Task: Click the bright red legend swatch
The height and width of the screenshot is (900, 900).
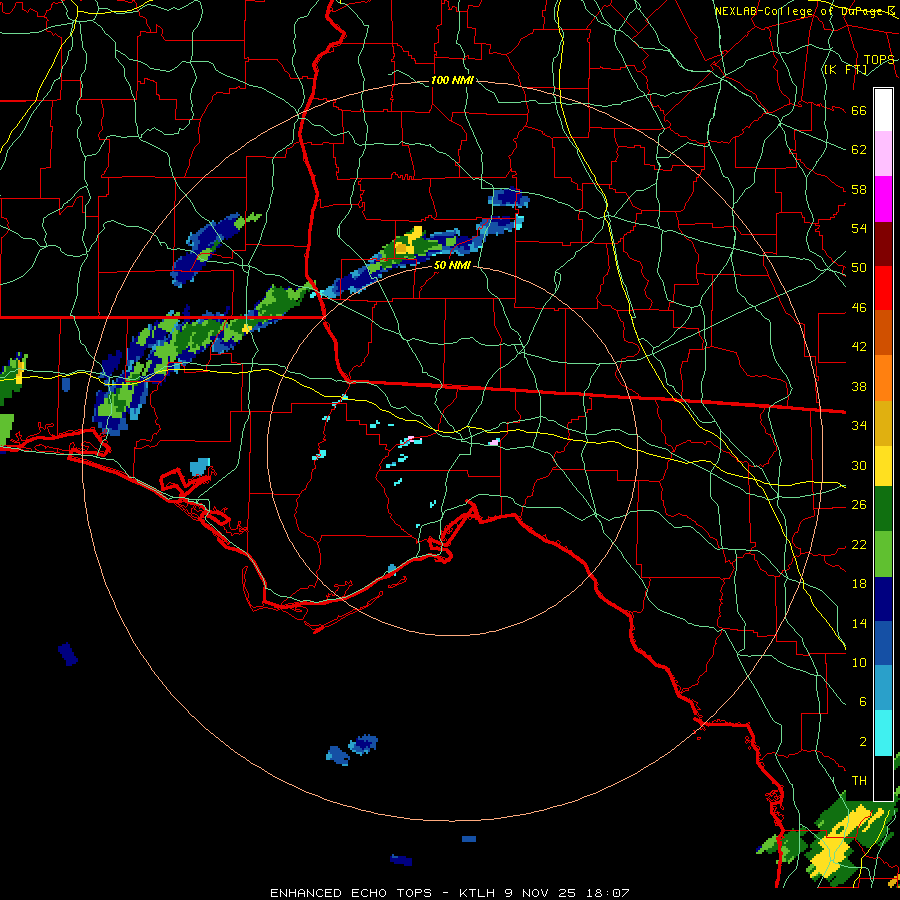Action: (x=883, y=288)
